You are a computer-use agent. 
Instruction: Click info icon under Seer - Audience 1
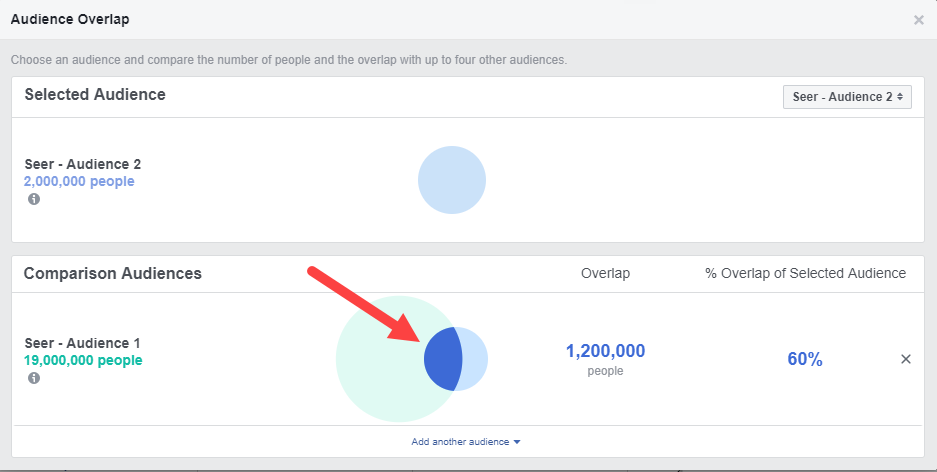point(34,378)
